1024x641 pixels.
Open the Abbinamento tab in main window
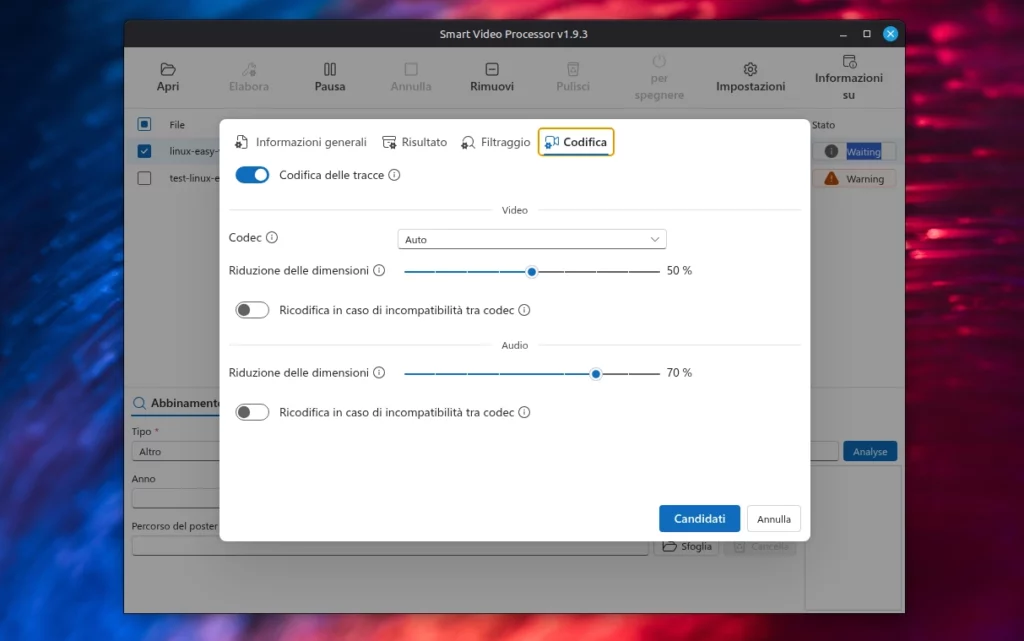click(176, 403)
